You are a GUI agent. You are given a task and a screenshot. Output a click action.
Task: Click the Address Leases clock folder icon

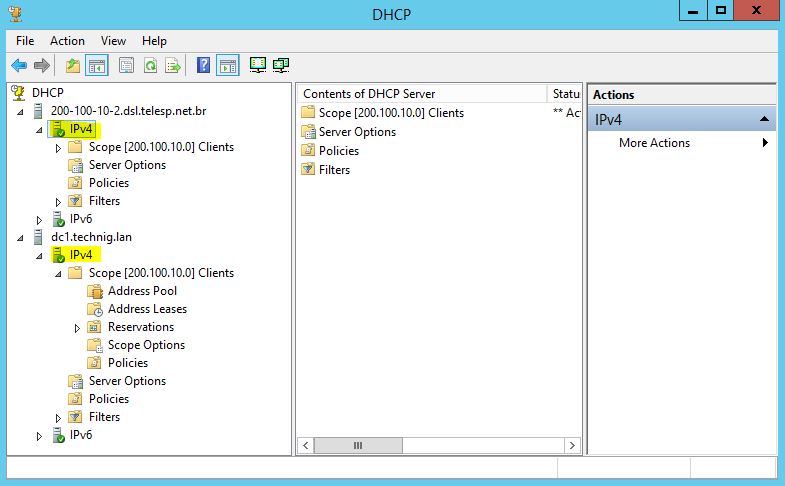click(95, 309)
